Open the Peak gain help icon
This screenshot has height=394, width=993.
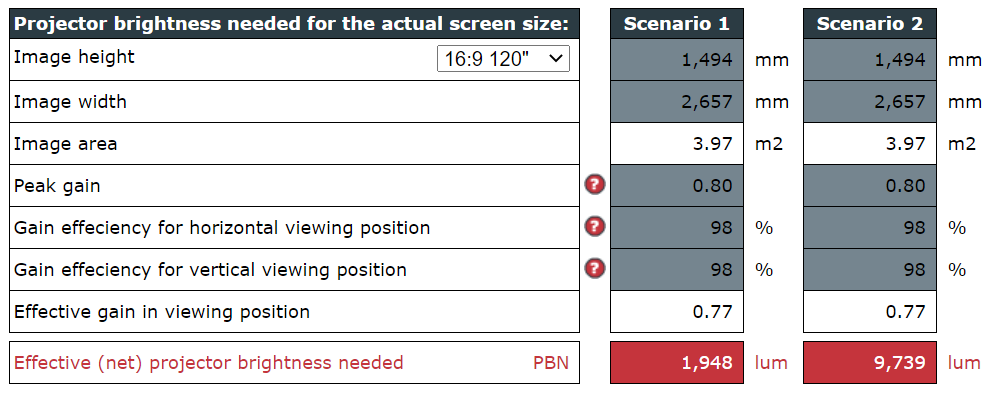point(594,185)
